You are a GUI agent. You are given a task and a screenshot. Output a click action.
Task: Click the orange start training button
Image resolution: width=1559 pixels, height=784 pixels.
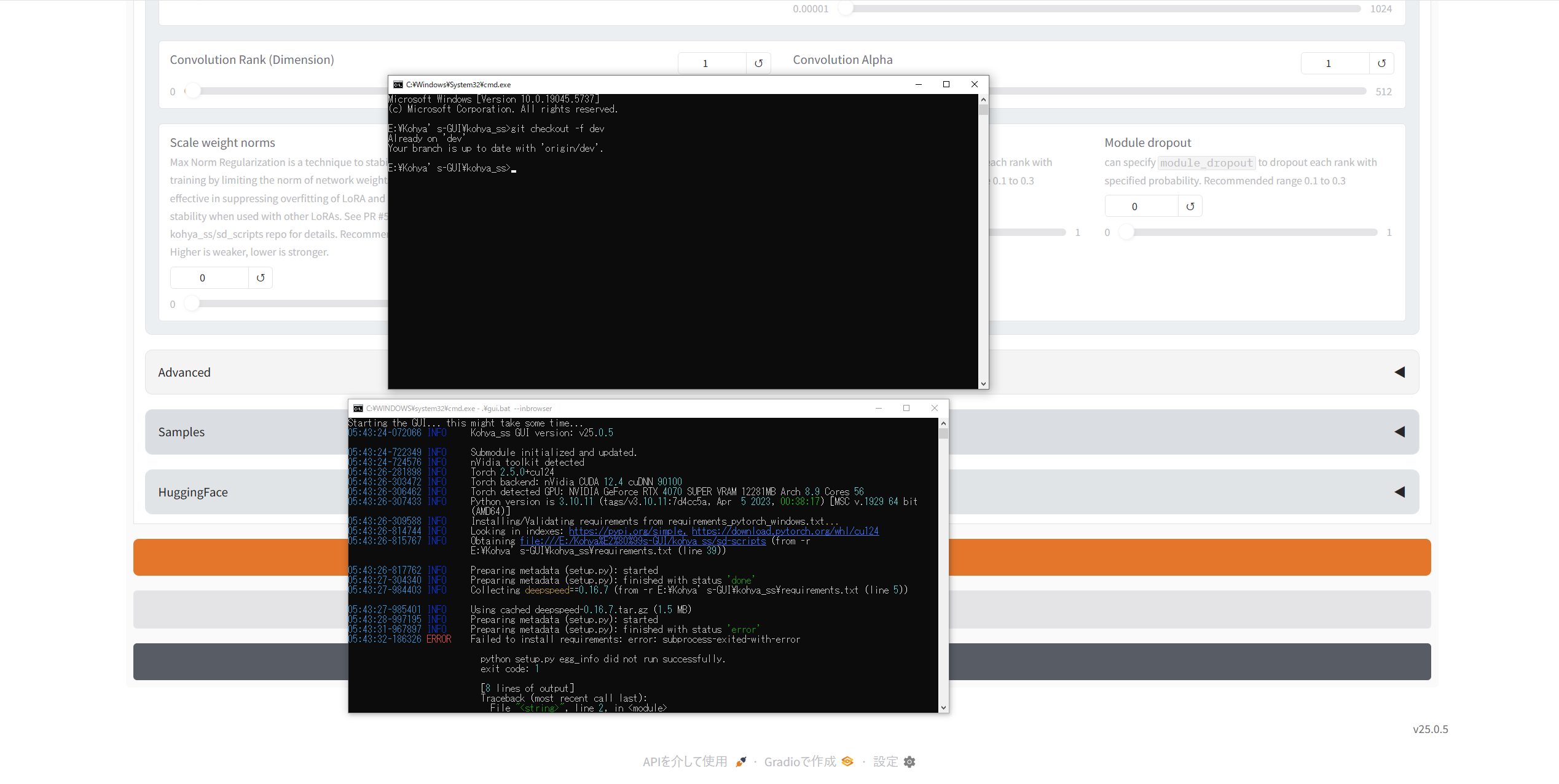click(x=782, y=557)
